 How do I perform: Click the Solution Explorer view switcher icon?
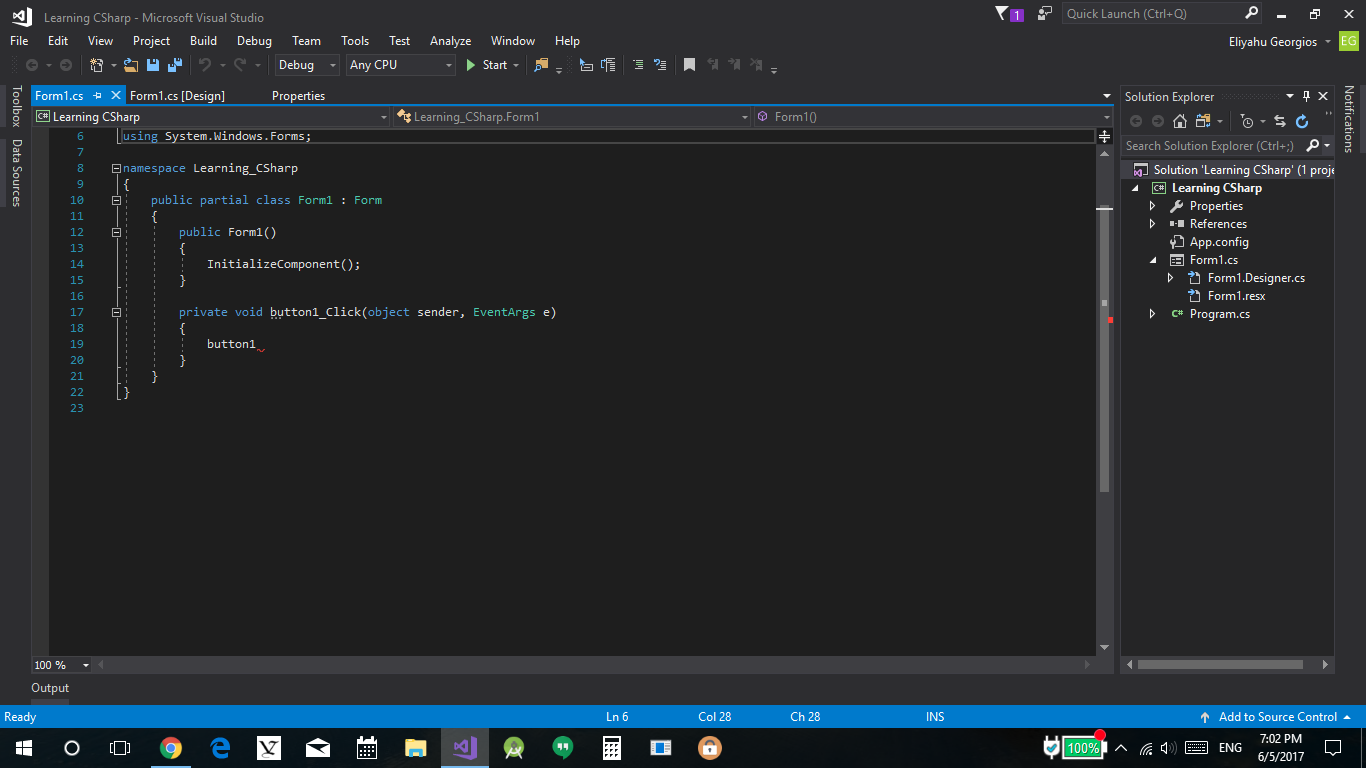click(1202, 121)
